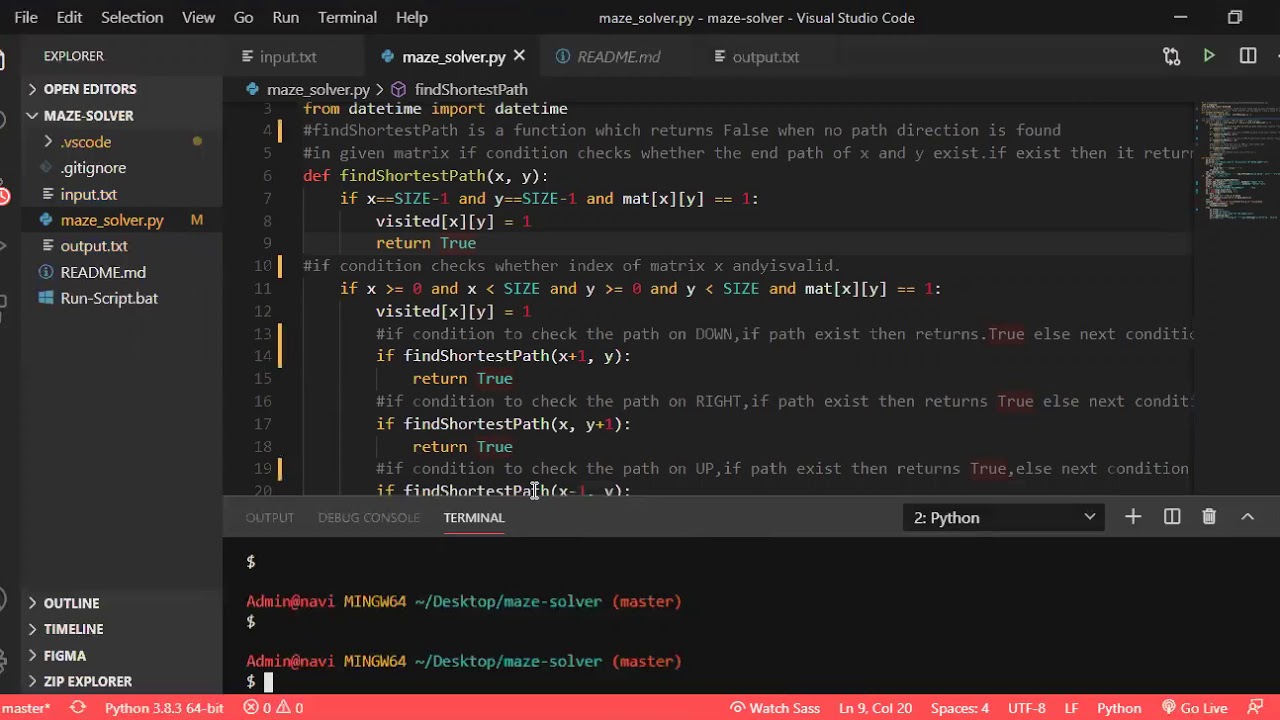Split the terminal panel
Viewport: 1280px width, 720px height.
pyautogui.click(x=1172, y=517)
